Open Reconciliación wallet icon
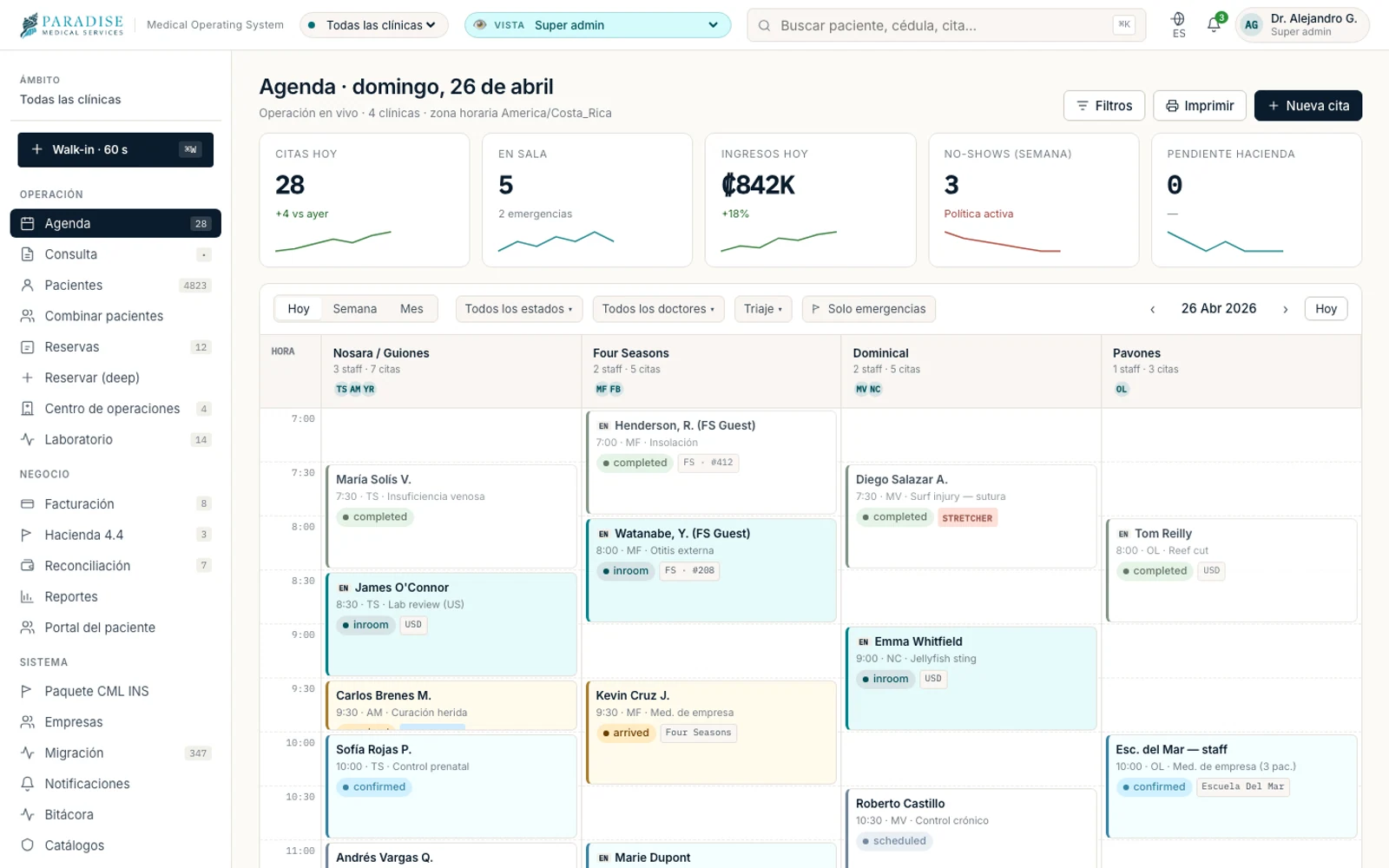This screenshot has height=868, width=1389. click(x=27, y=566)
